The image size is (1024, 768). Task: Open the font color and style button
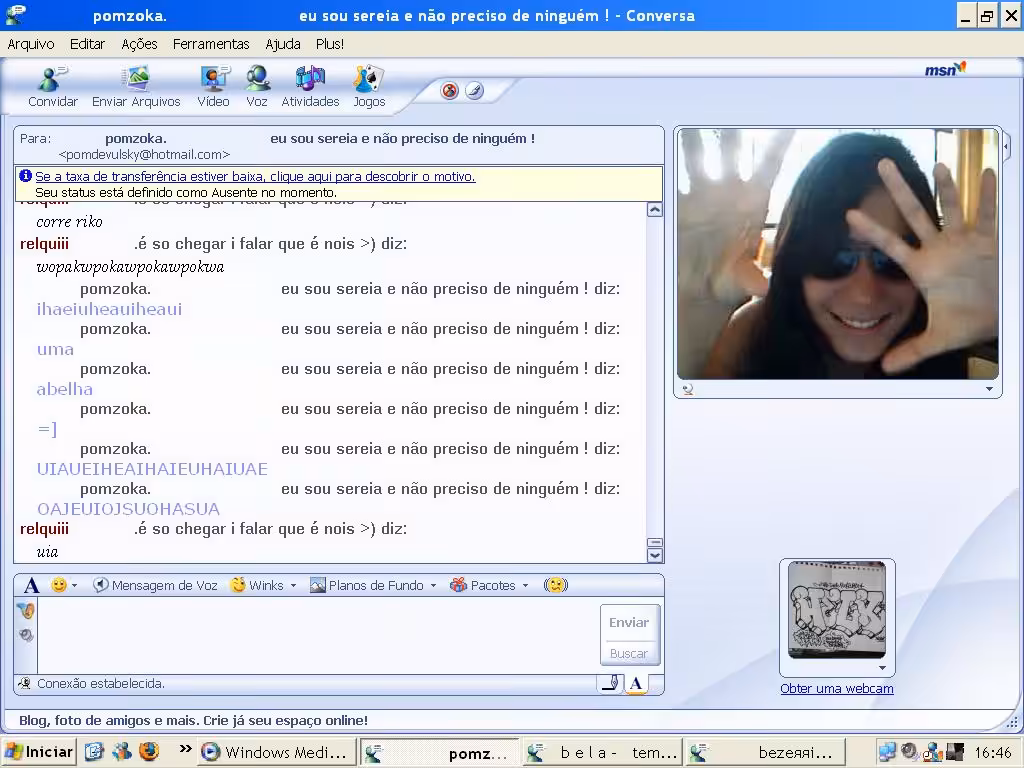point(31,585)
